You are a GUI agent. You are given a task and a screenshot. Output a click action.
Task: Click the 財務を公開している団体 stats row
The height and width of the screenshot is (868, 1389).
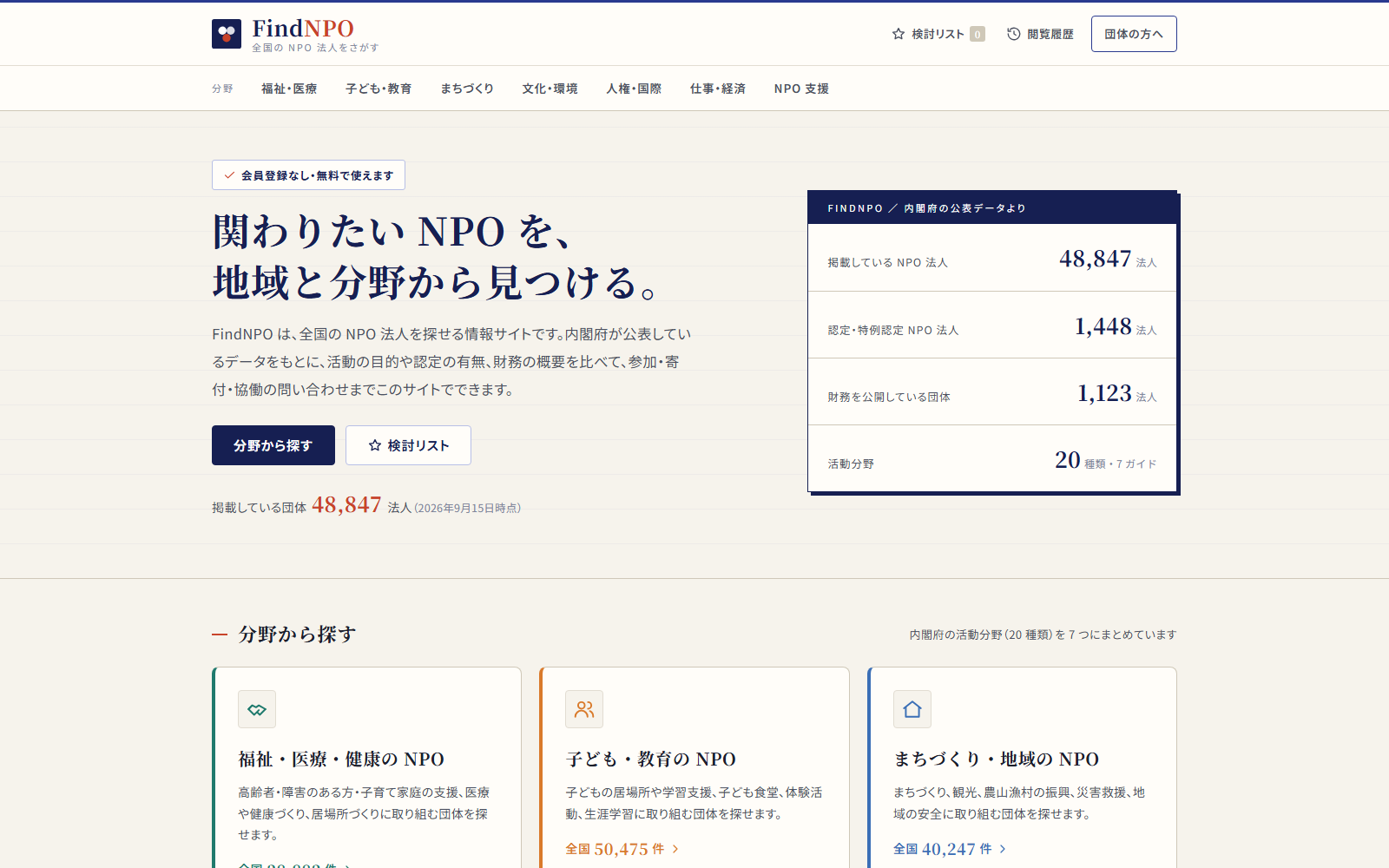point(992,391)
